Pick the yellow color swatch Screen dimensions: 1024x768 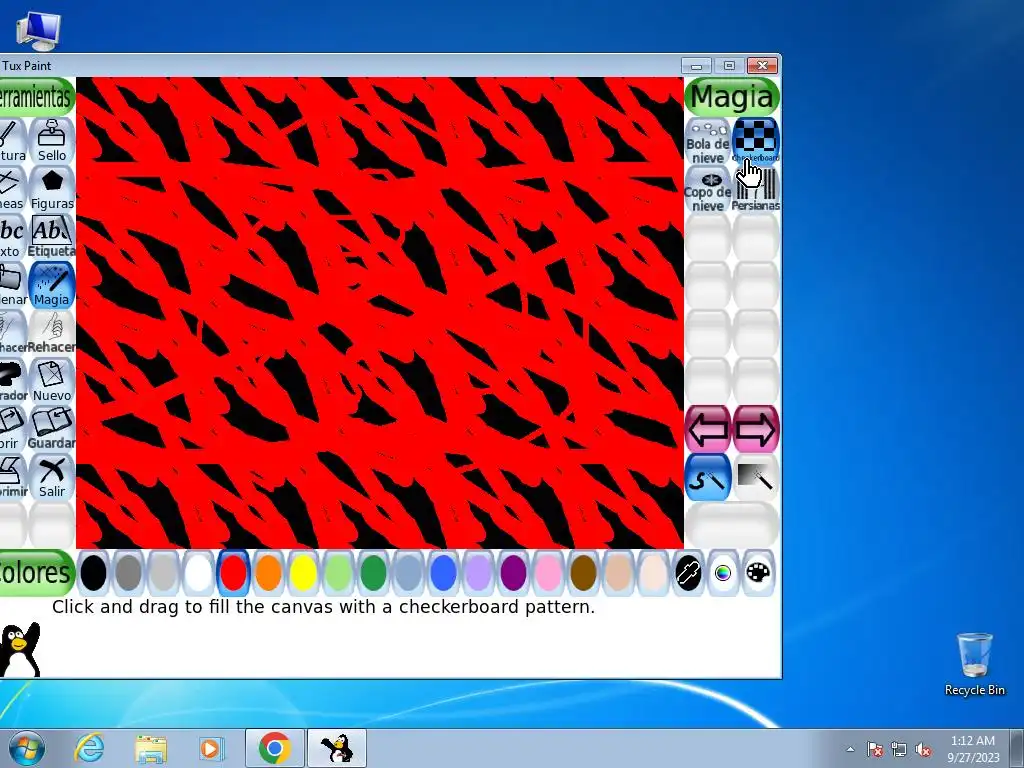point(304,573)
